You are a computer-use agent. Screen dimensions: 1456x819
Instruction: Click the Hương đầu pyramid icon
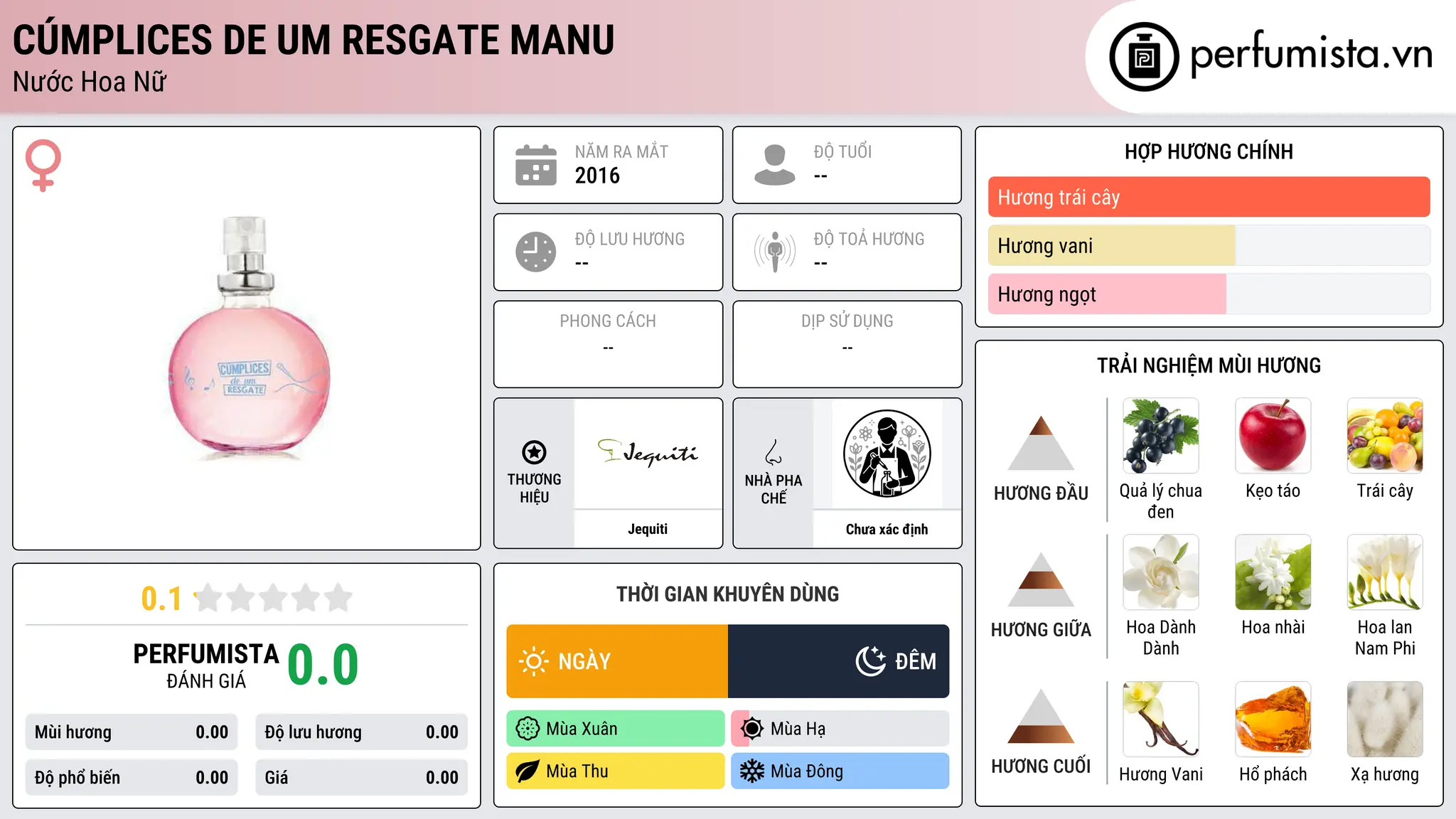click(1041, 443)
